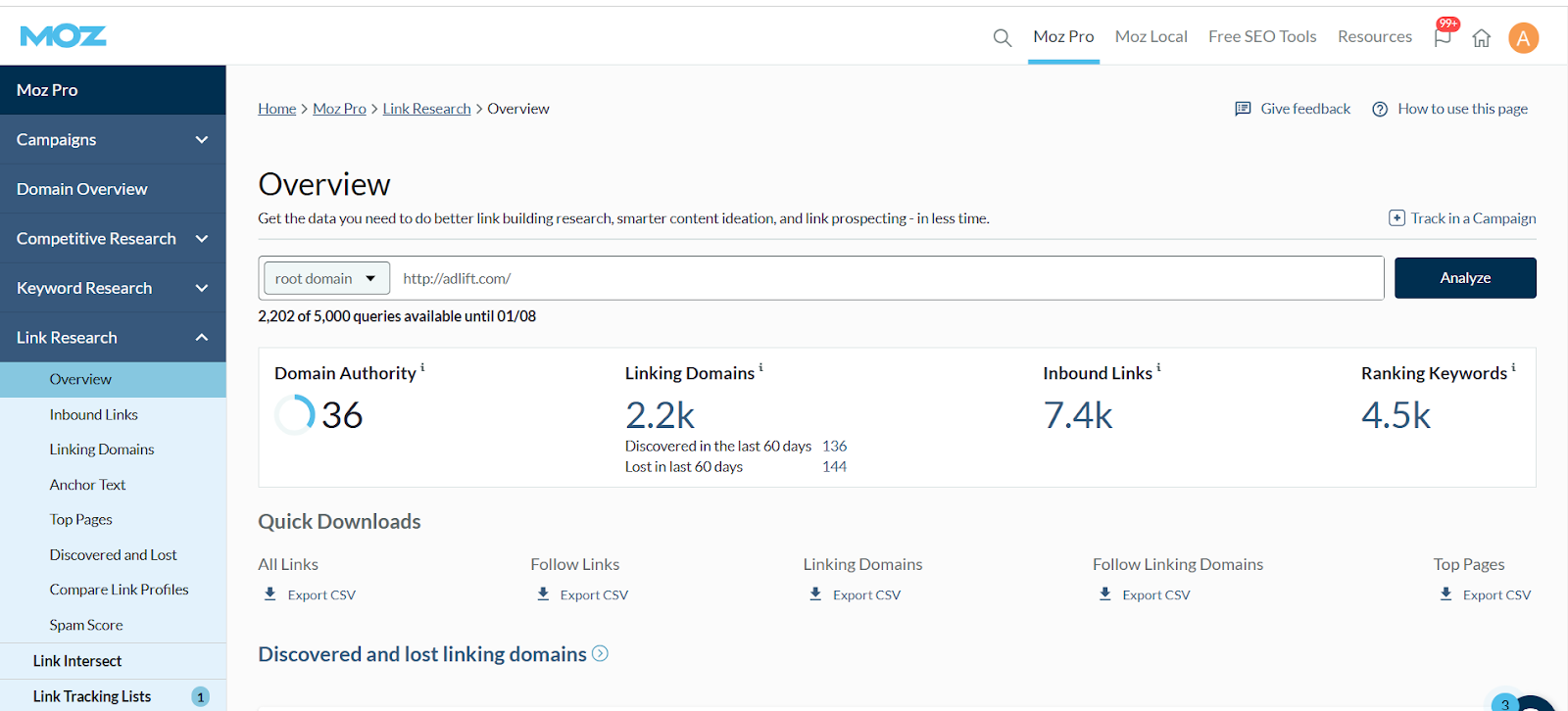Viewport: 1568px width, 711px height.
Task: Click the Discovered and lost linking domains heading
Action: (x=422, y=654)
